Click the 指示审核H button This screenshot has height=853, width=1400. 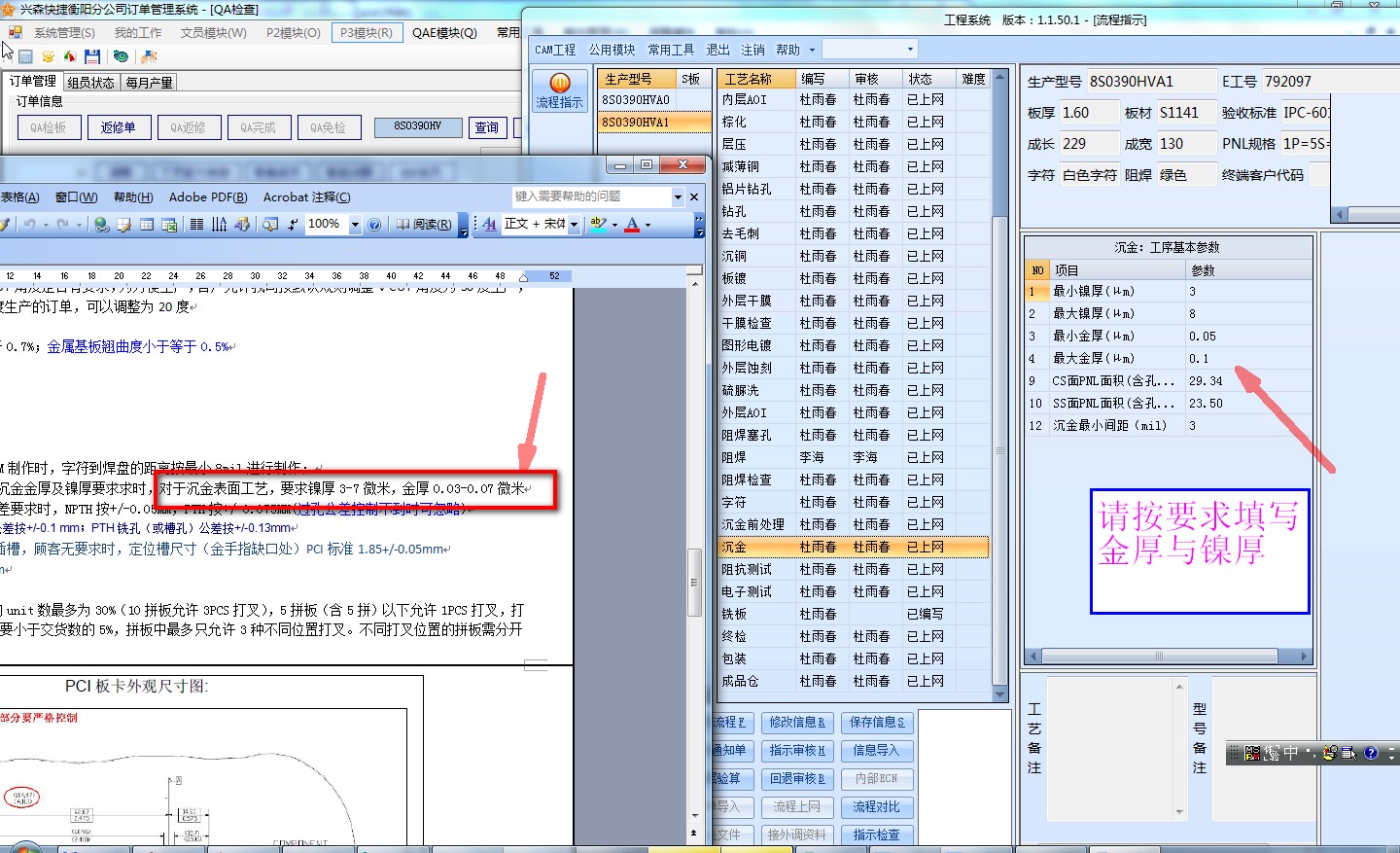coord(797,750)
